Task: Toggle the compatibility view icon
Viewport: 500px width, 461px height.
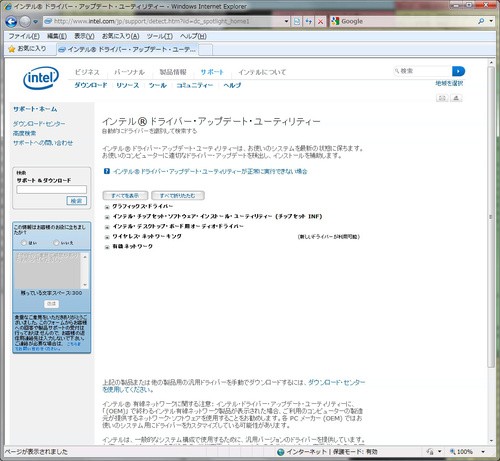Action: tap(297, 21)
